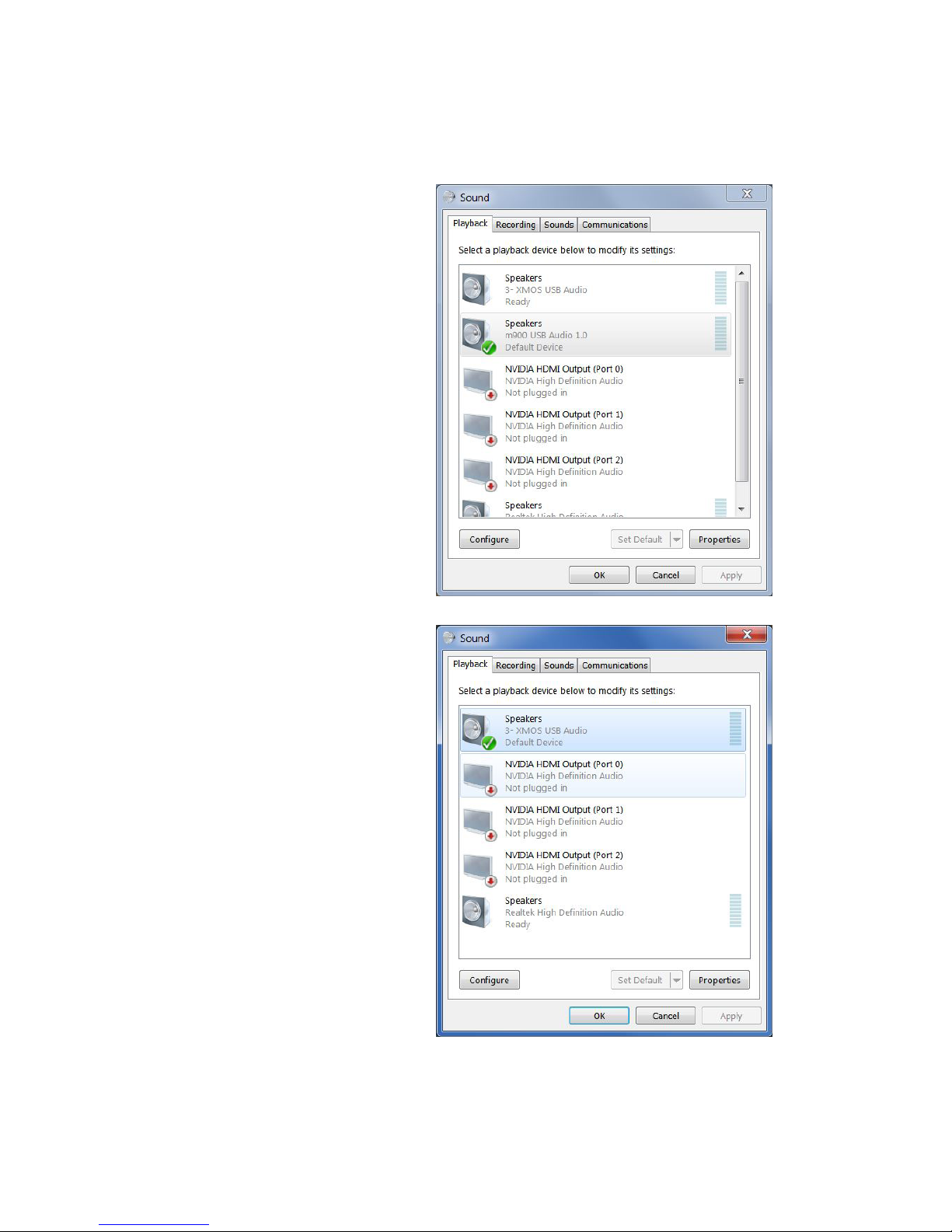This screenshot has width=952, height=1232.
Task: Click Sound title bar icon in upper window
Action: (x=449, y=197)
